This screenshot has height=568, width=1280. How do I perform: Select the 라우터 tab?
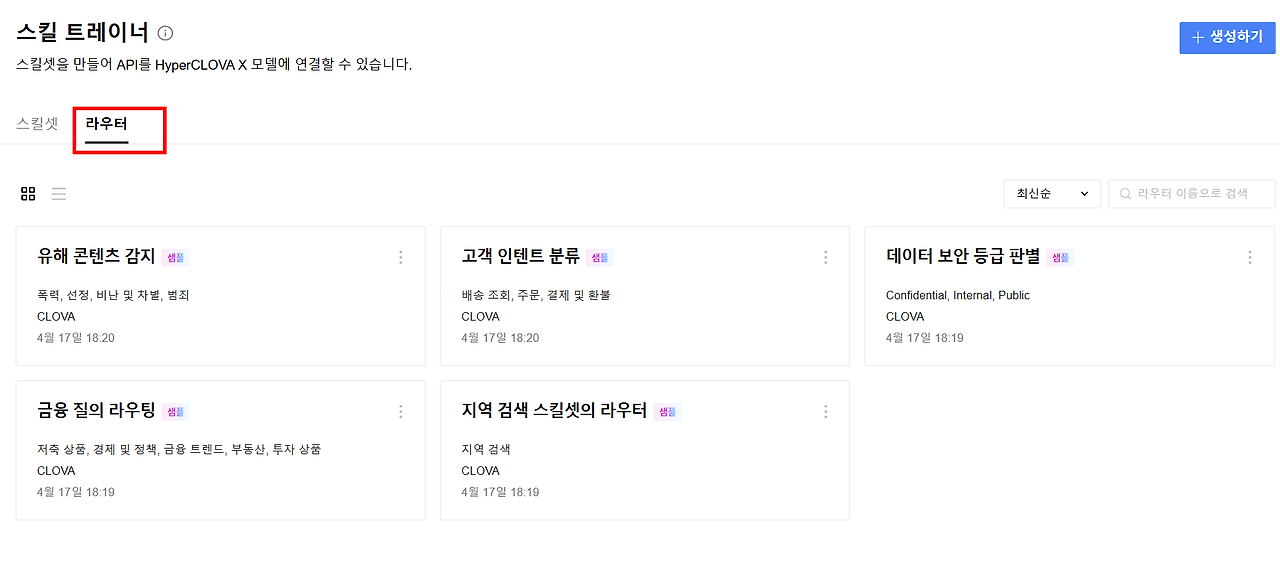[x=107, y=125]
